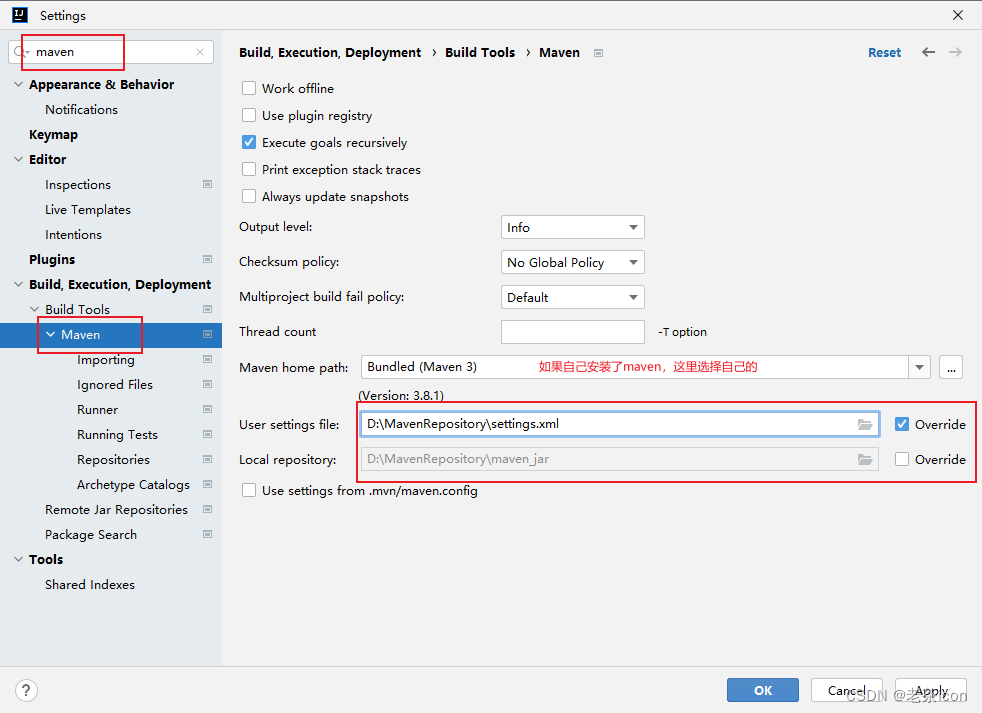
Task: Open Notifications settings page
Action: [x=81, y=110]
